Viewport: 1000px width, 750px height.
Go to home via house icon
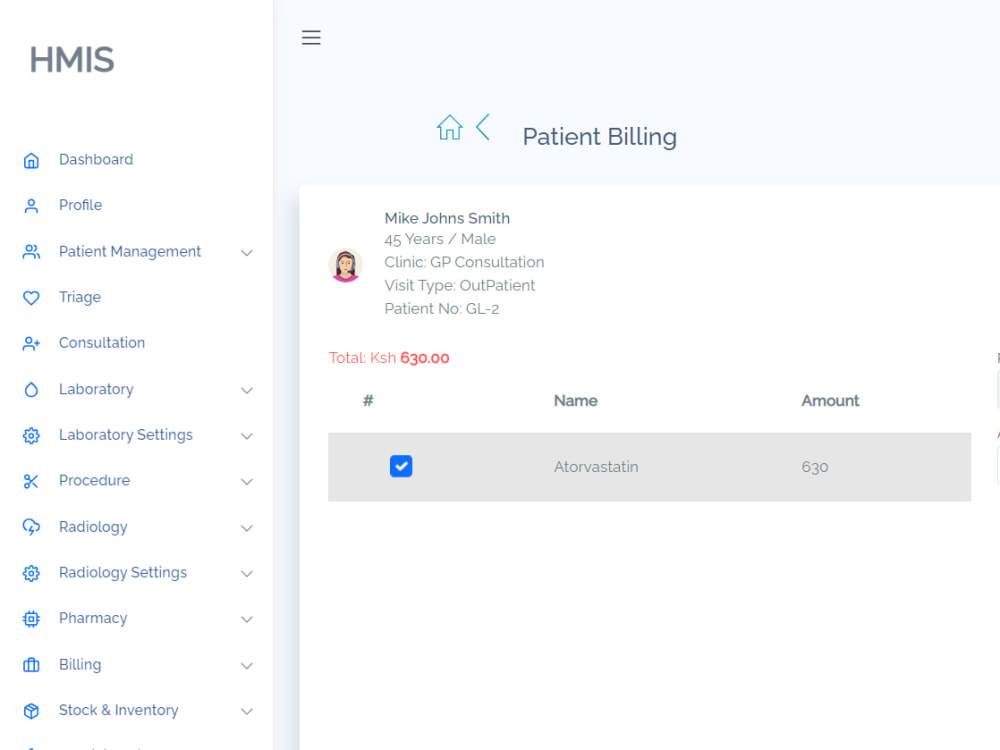point(450,128)
